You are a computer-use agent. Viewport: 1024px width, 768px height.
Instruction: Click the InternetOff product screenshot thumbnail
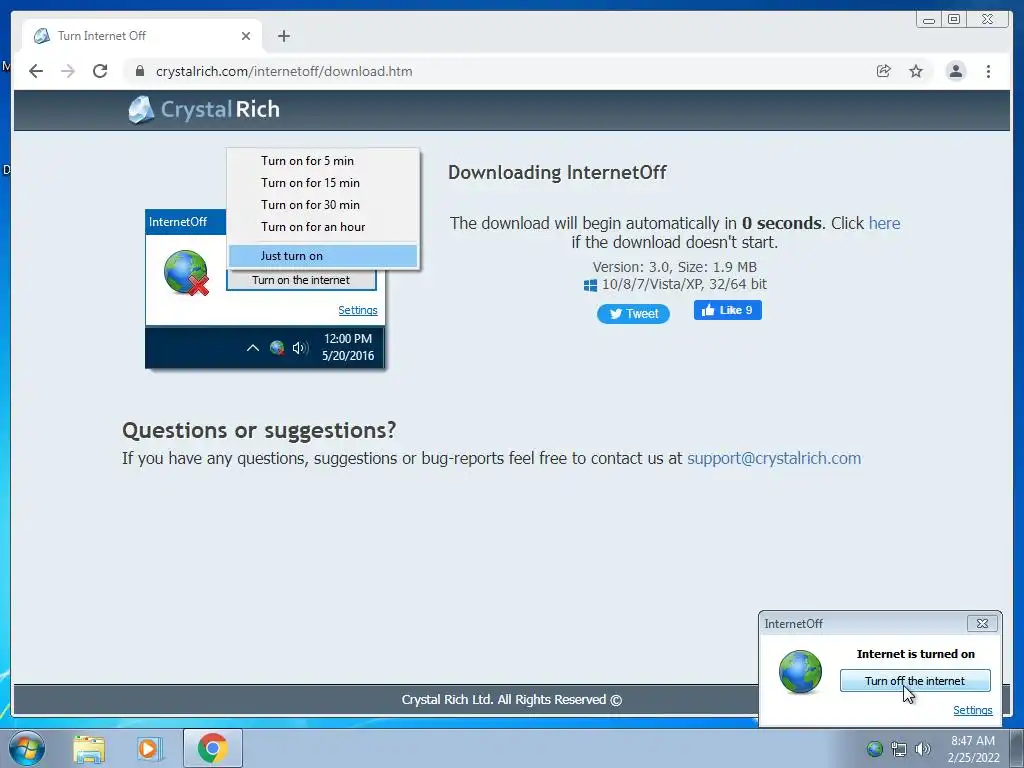(282, 259)
